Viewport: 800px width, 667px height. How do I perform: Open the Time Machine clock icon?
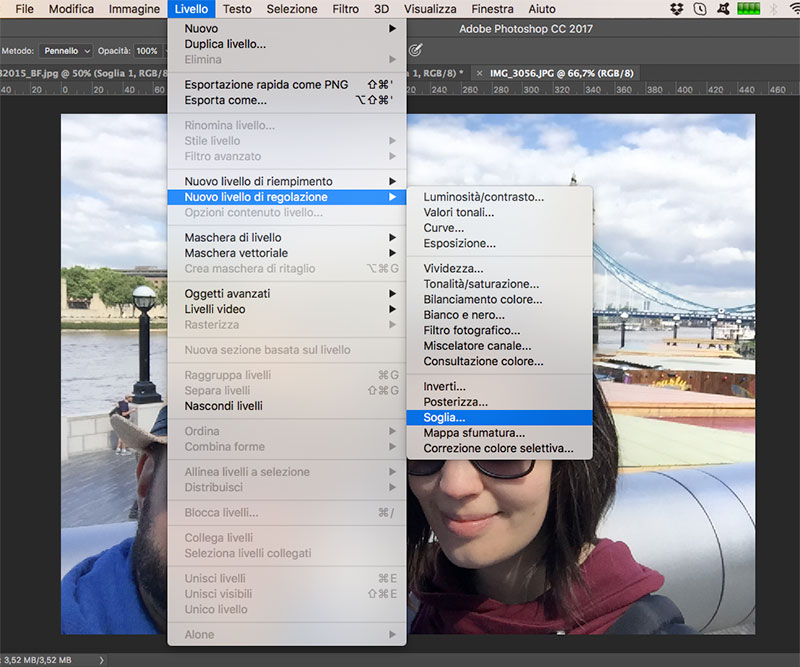pyautogui.click(x=700, y=9)
